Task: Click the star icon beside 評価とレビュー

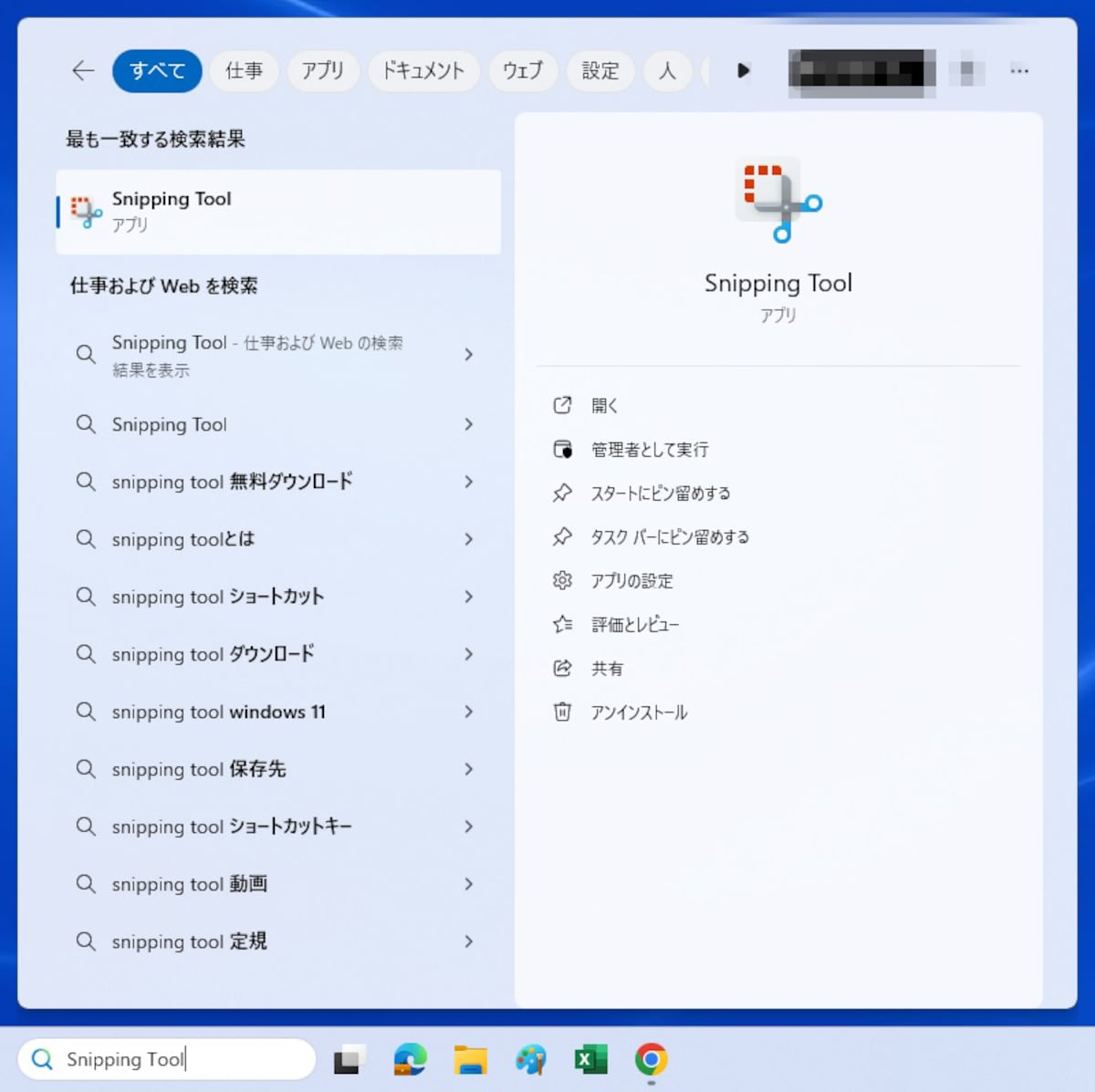Action: (x=562, y=624)
